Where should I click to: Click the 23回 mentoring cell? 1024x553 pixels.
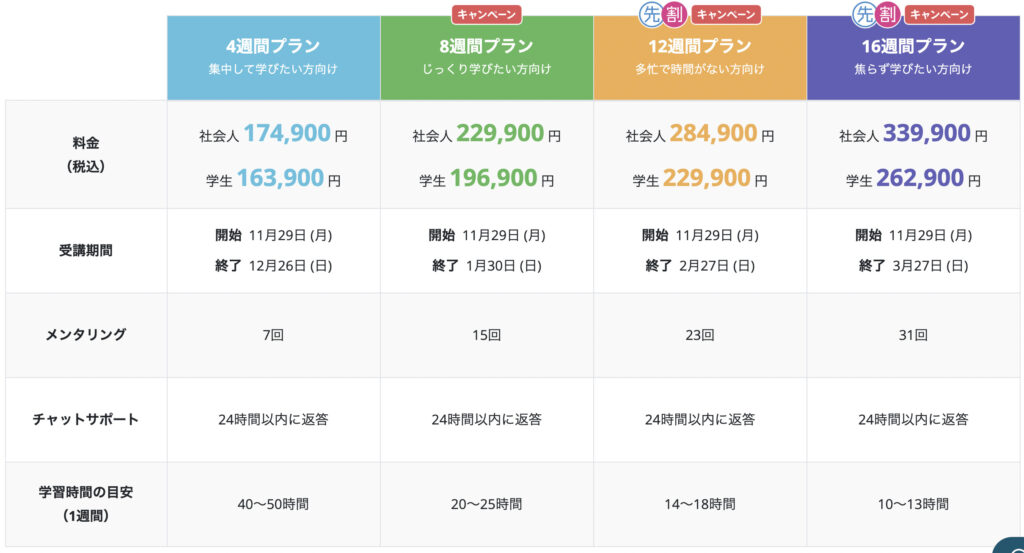tap(699, 335)
